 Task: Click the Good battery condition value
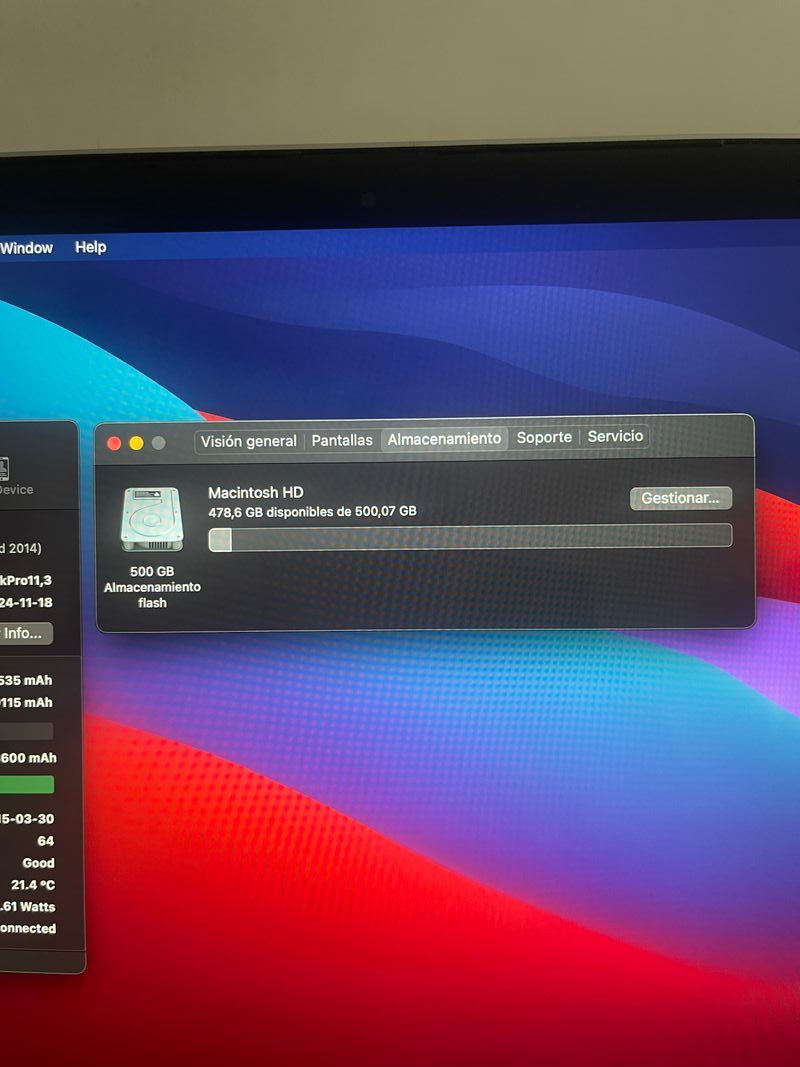point(38,863)
